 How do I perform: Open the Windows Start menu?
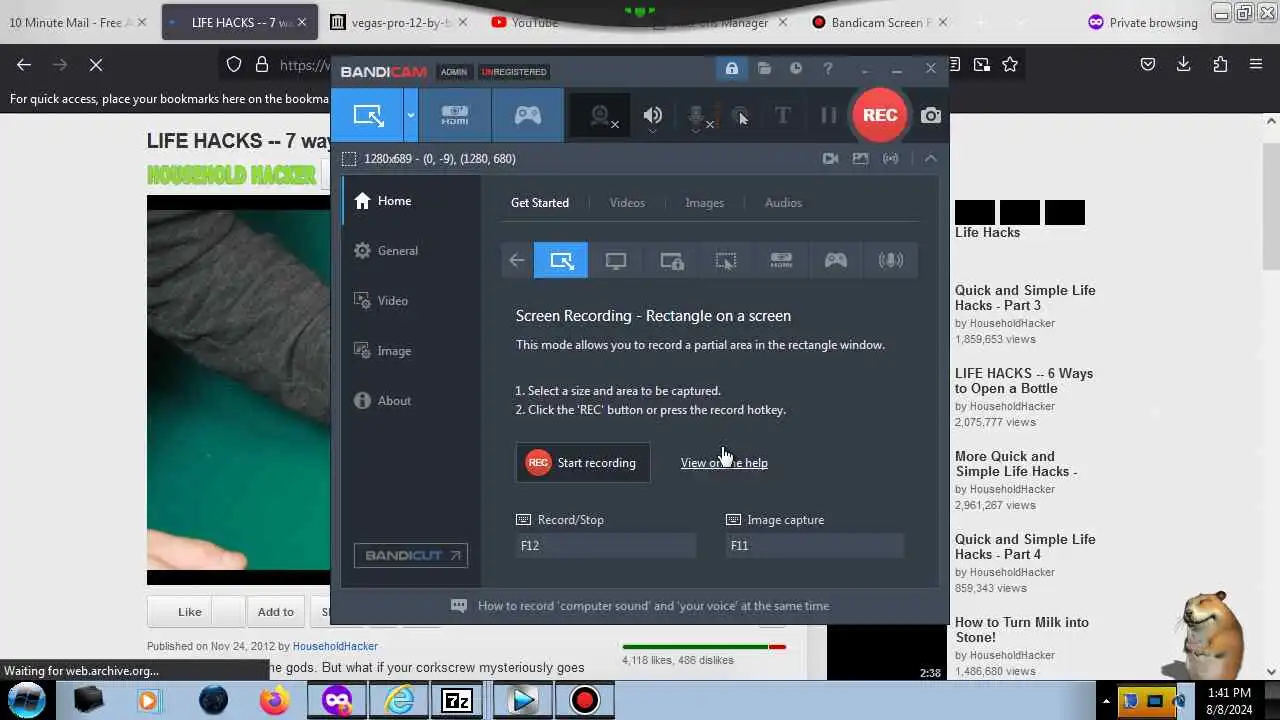(26, 700)
